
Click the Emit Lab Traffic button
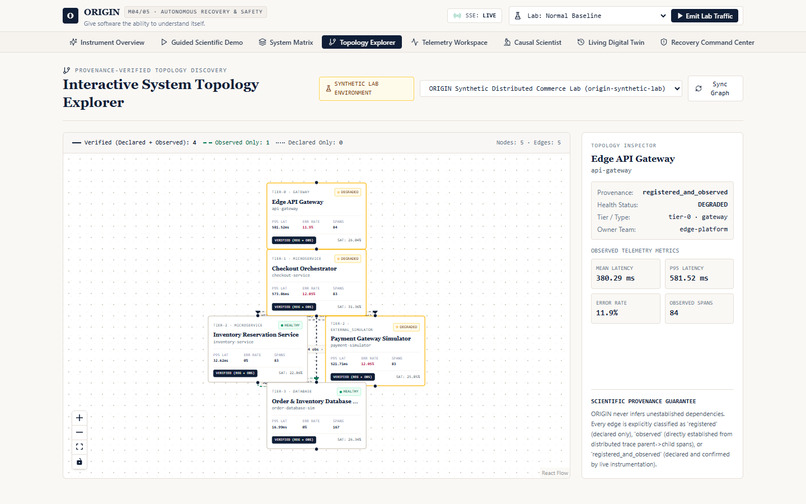click(x=704, y=16)
